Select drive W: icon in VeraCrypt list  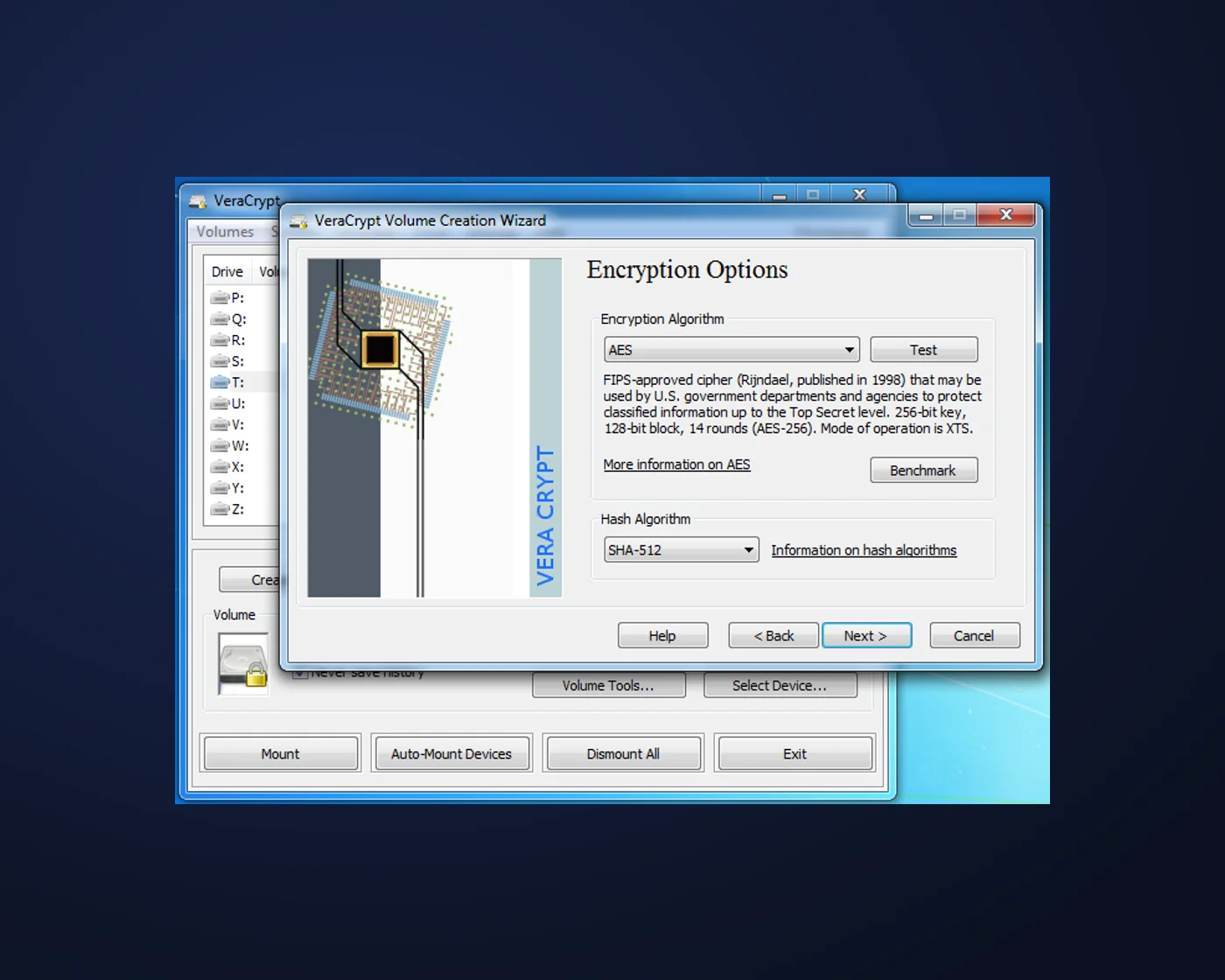[220, 446]
